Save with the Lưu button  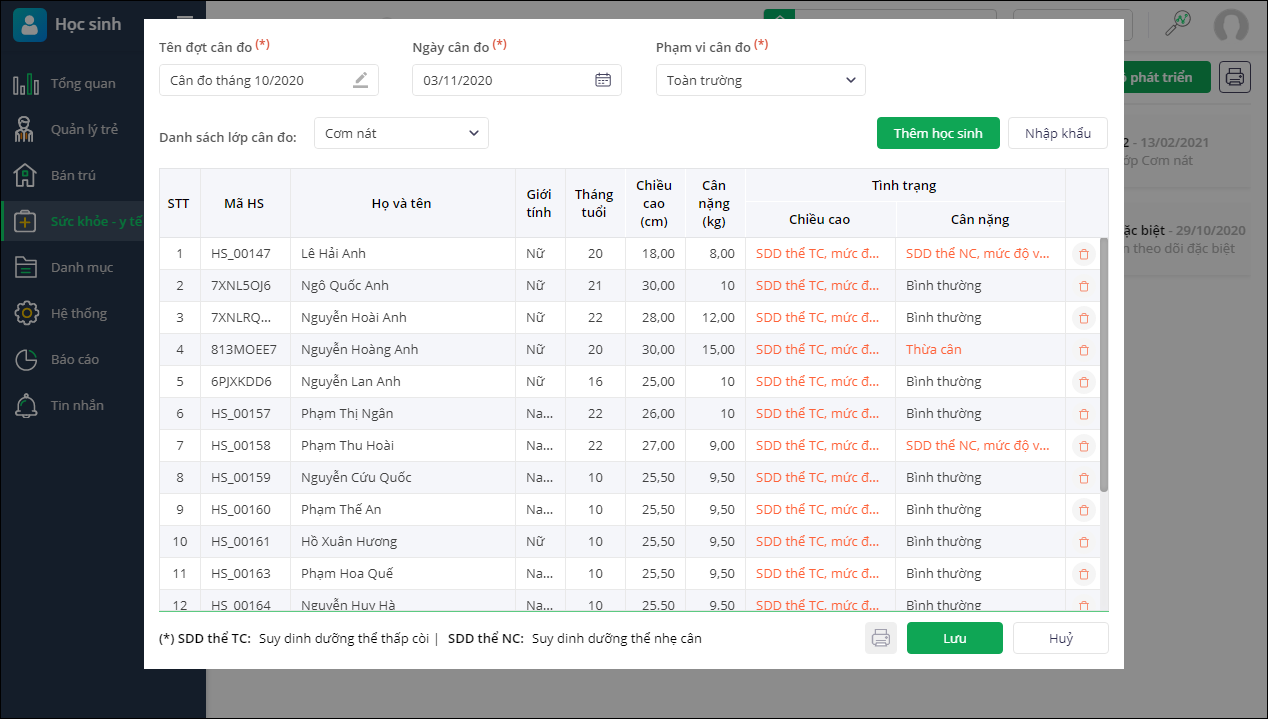click(x=955, y=638)
